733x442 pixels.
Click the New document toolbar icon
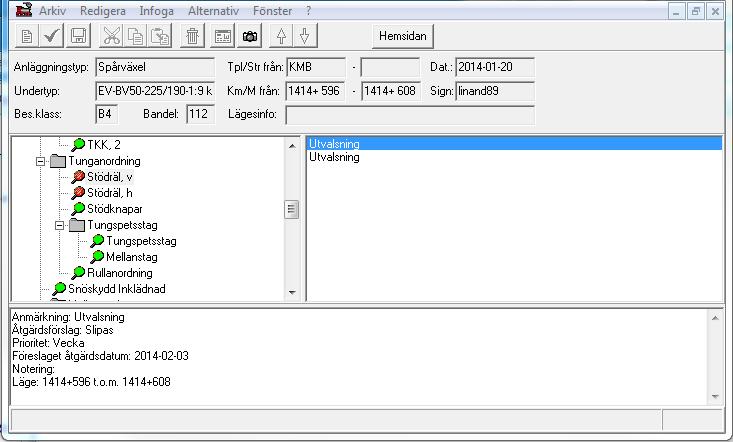click(x=27, y=36)
